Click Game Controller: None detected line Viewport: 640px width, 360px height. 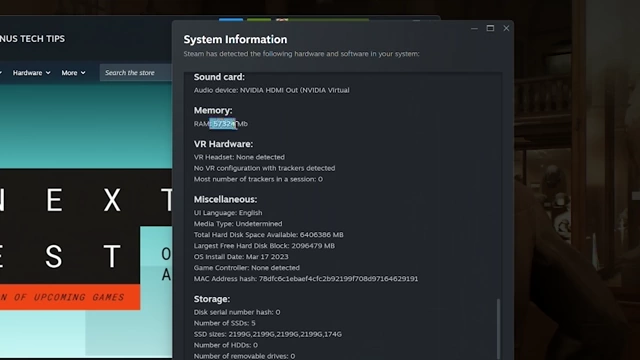(247, 268)
